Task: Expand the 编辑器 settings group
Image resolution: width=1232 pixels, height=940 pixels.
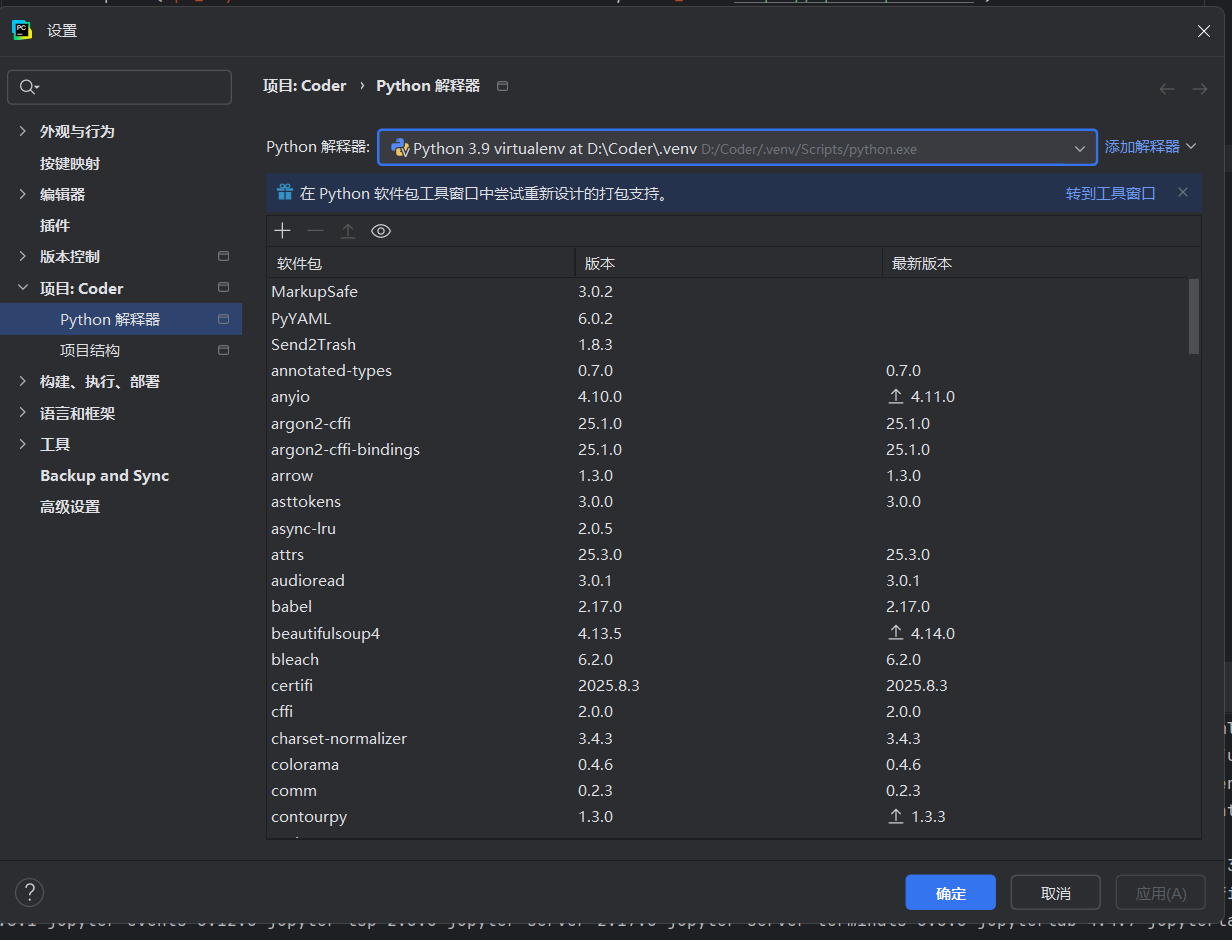Action: pos(23,194)
